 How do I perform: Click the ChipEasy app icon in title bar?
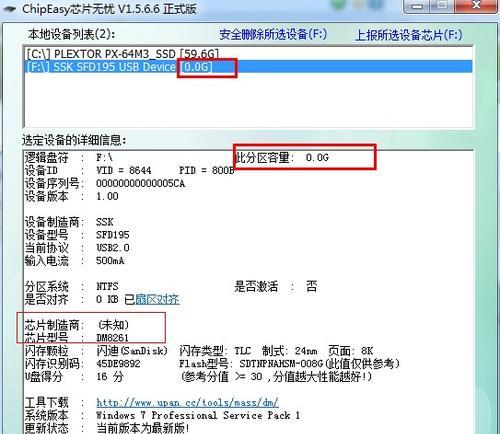tap(9, 9)
